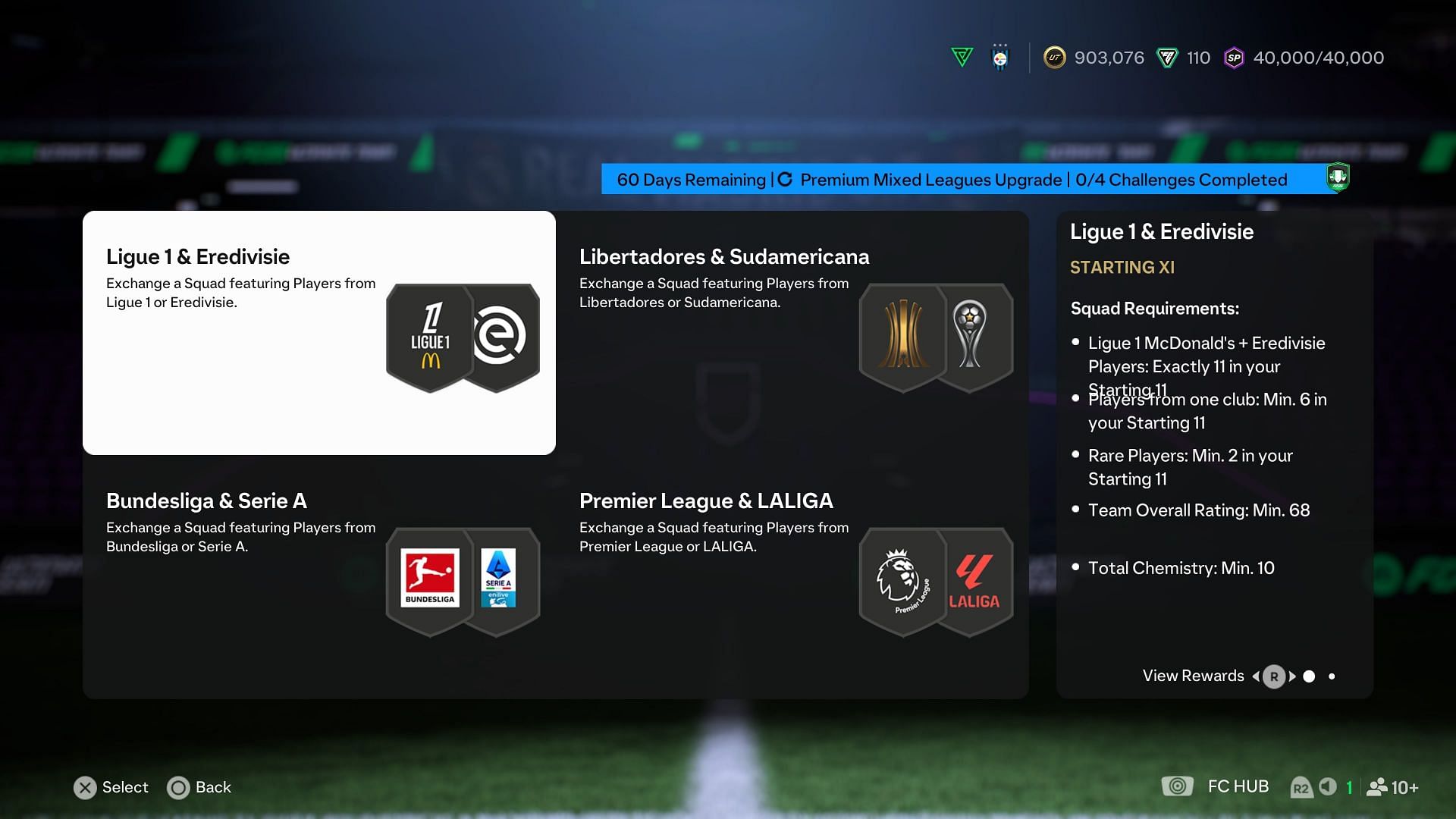Select the Ligue 1 & Eredivisie exchange
Image resolution: width=1456 pixels, height=819 pixels.
[x=319, y=333]
